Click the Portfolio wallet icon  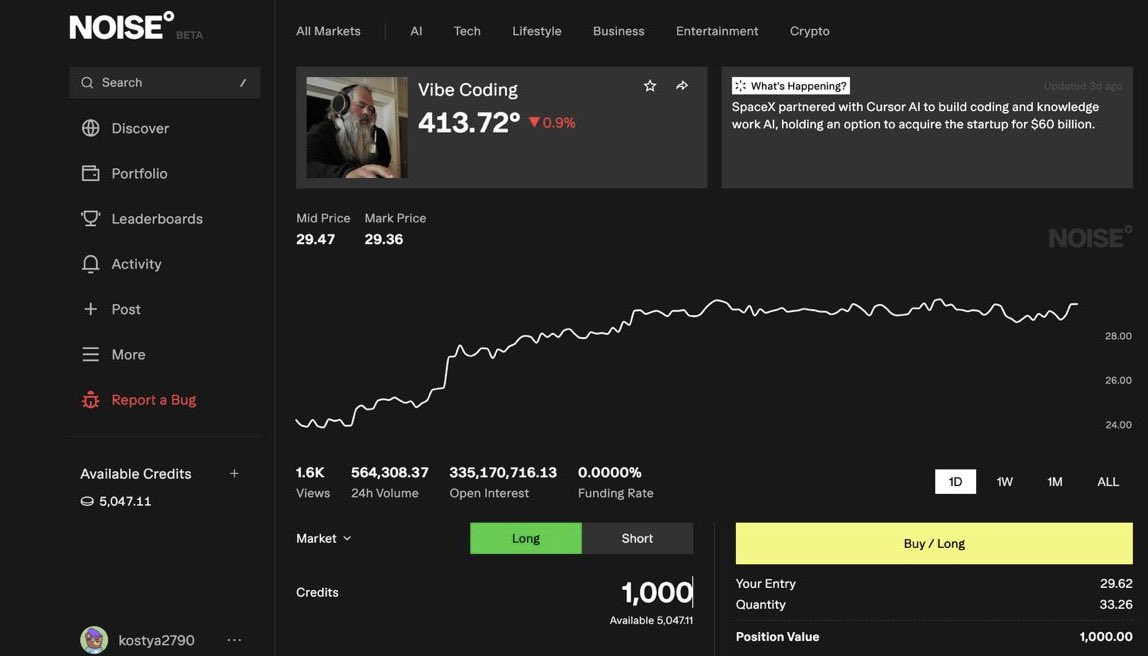tap(91, 174)
